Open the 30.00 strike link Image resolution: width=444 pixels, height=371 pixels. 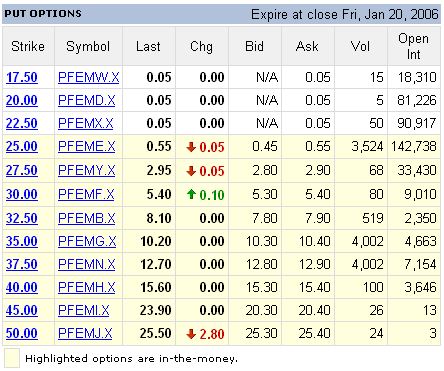pos(22,194)
